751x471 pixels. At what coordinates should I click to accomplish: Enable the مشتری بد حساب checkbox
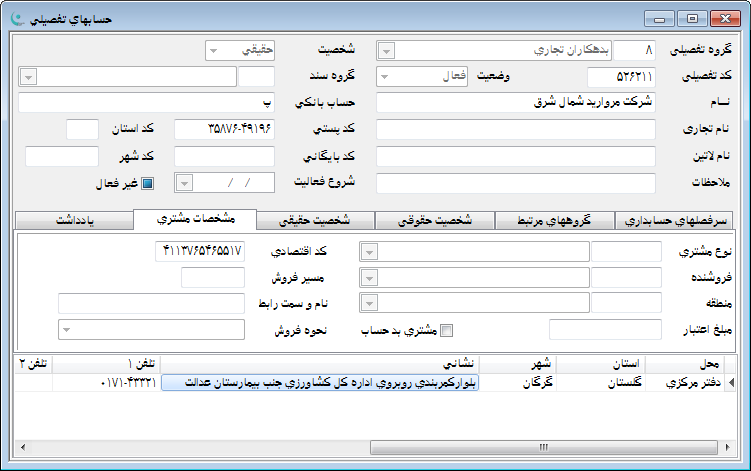pyautogui.click(x=447, y=330)
